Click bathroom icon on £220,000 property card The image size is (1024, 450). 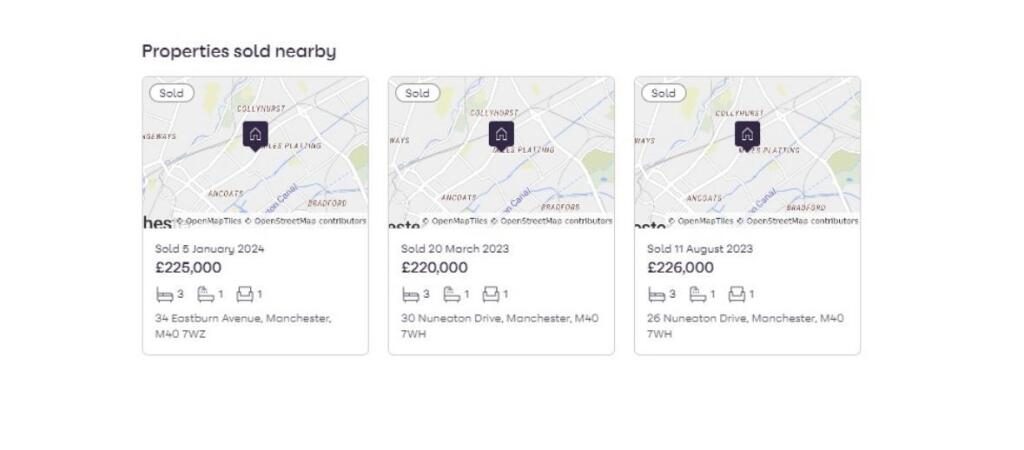pos(451,295)
